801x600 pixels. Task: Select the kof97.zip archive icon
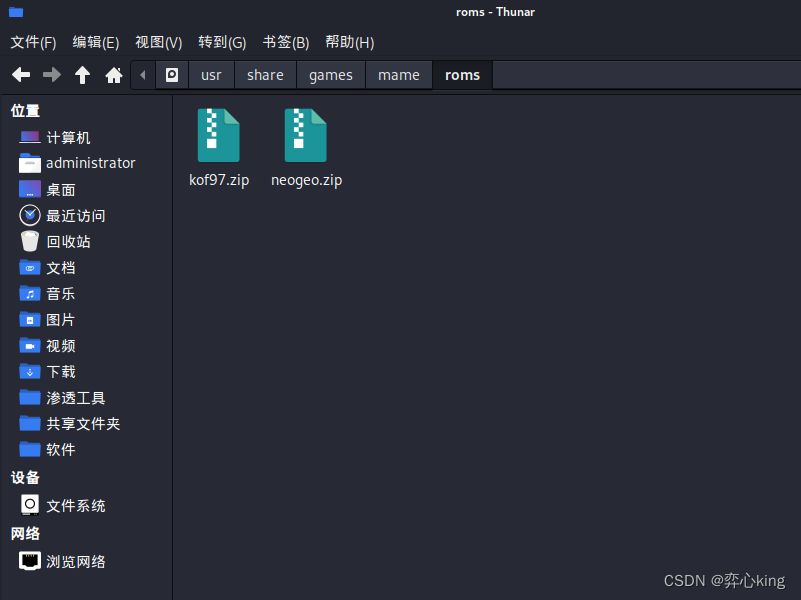point(219,135)
